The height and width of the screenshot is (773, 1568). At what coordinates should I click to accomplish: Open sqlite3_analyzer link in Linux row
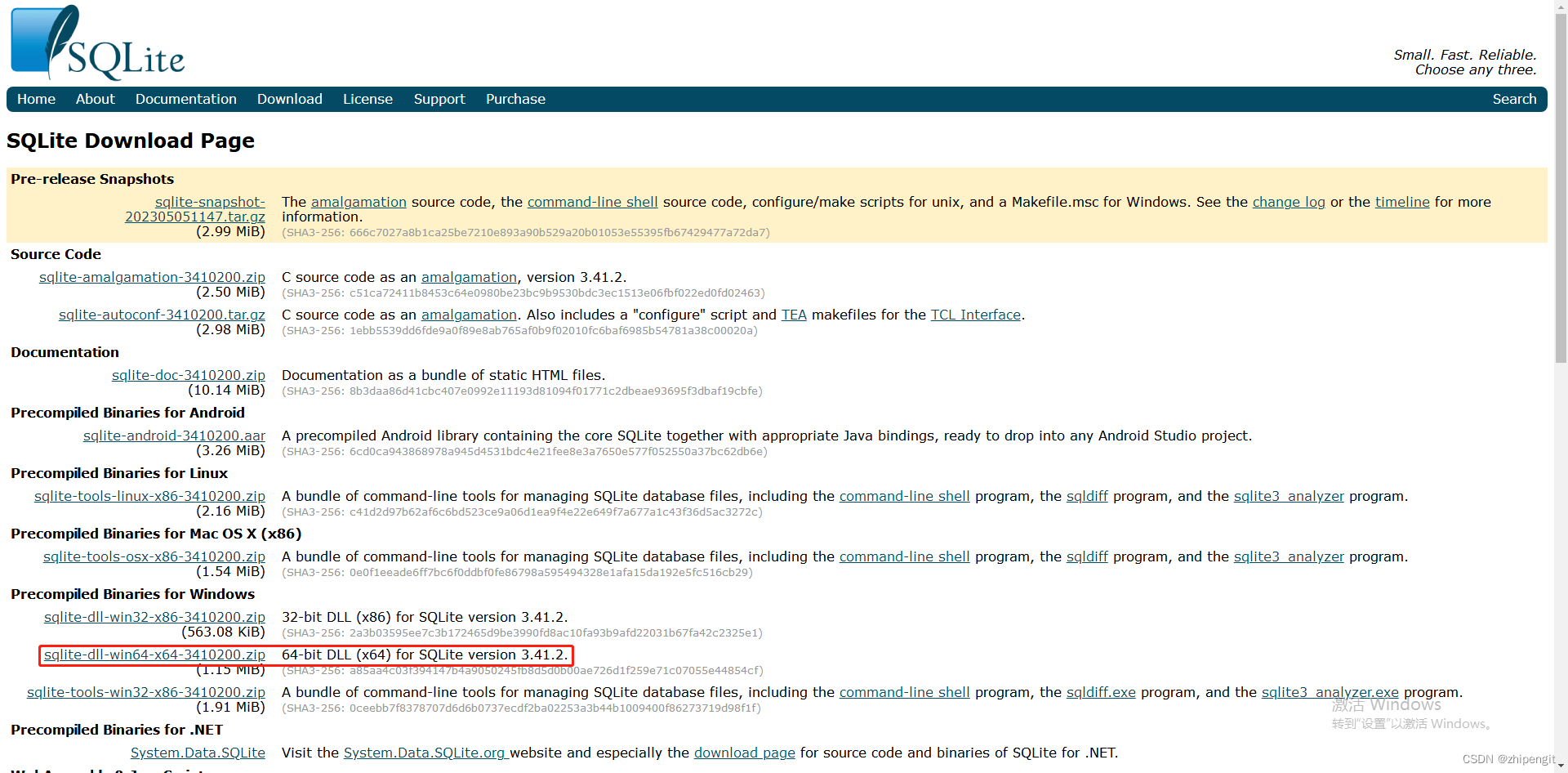[1289, 496]
